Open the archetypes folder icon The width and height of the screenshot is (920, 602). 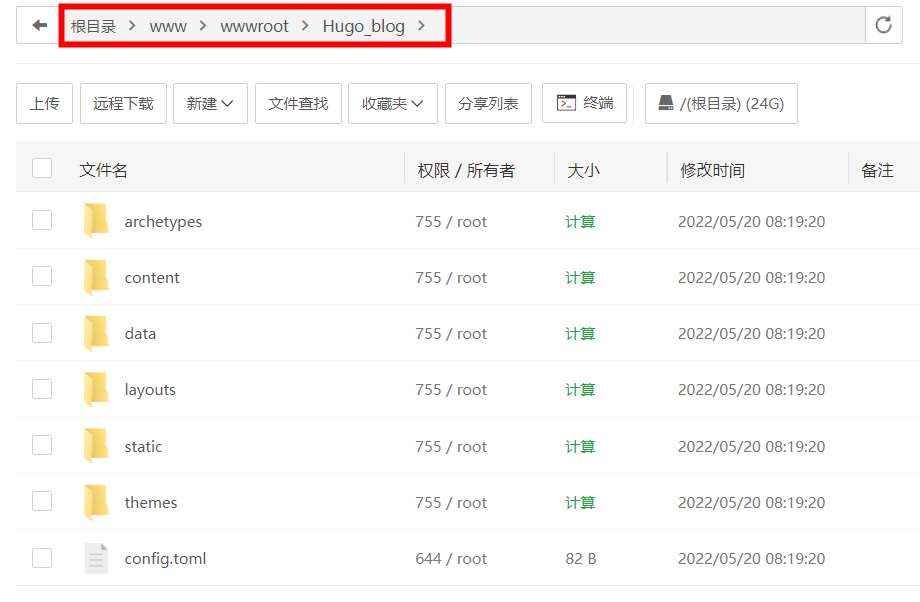96,221
